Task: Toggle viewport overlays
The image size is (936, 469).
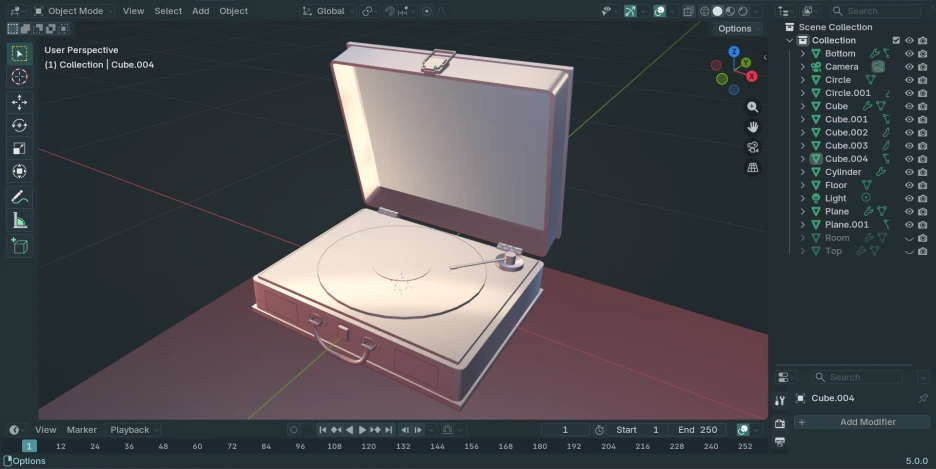Action: pos(660,11)
